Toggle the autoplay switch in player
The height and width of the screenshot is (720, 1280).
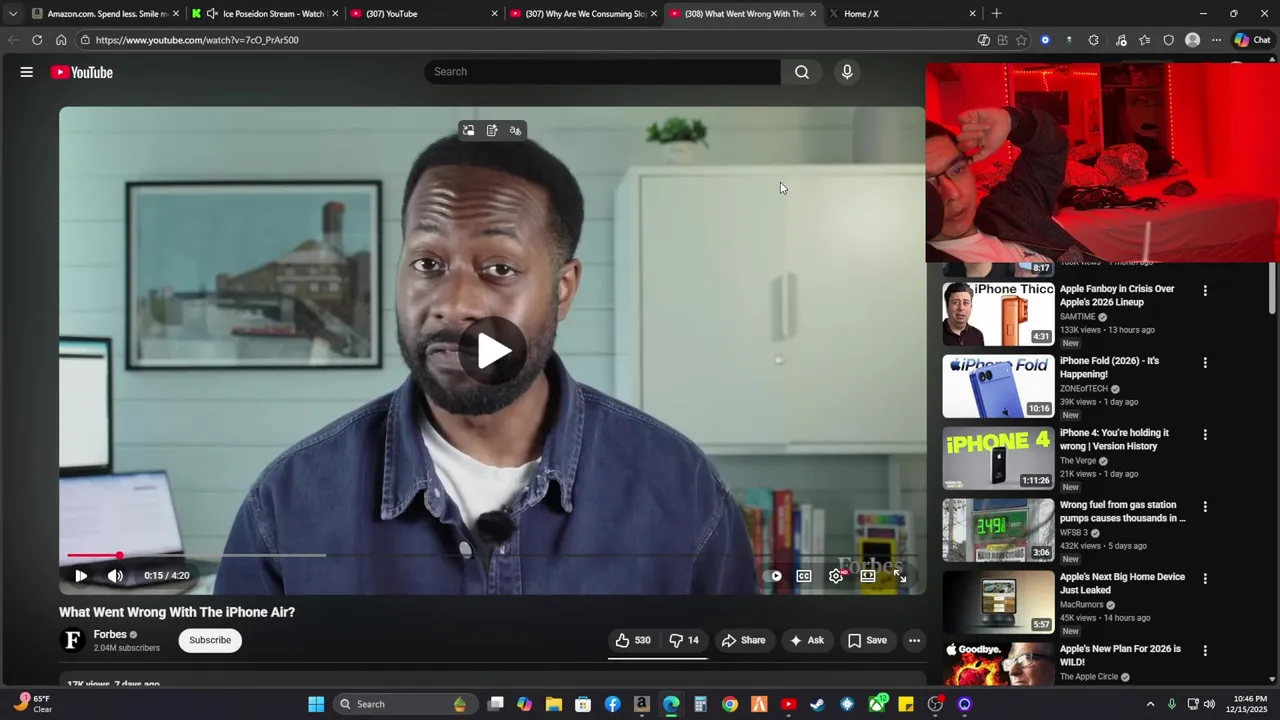[x=776, y=576]
